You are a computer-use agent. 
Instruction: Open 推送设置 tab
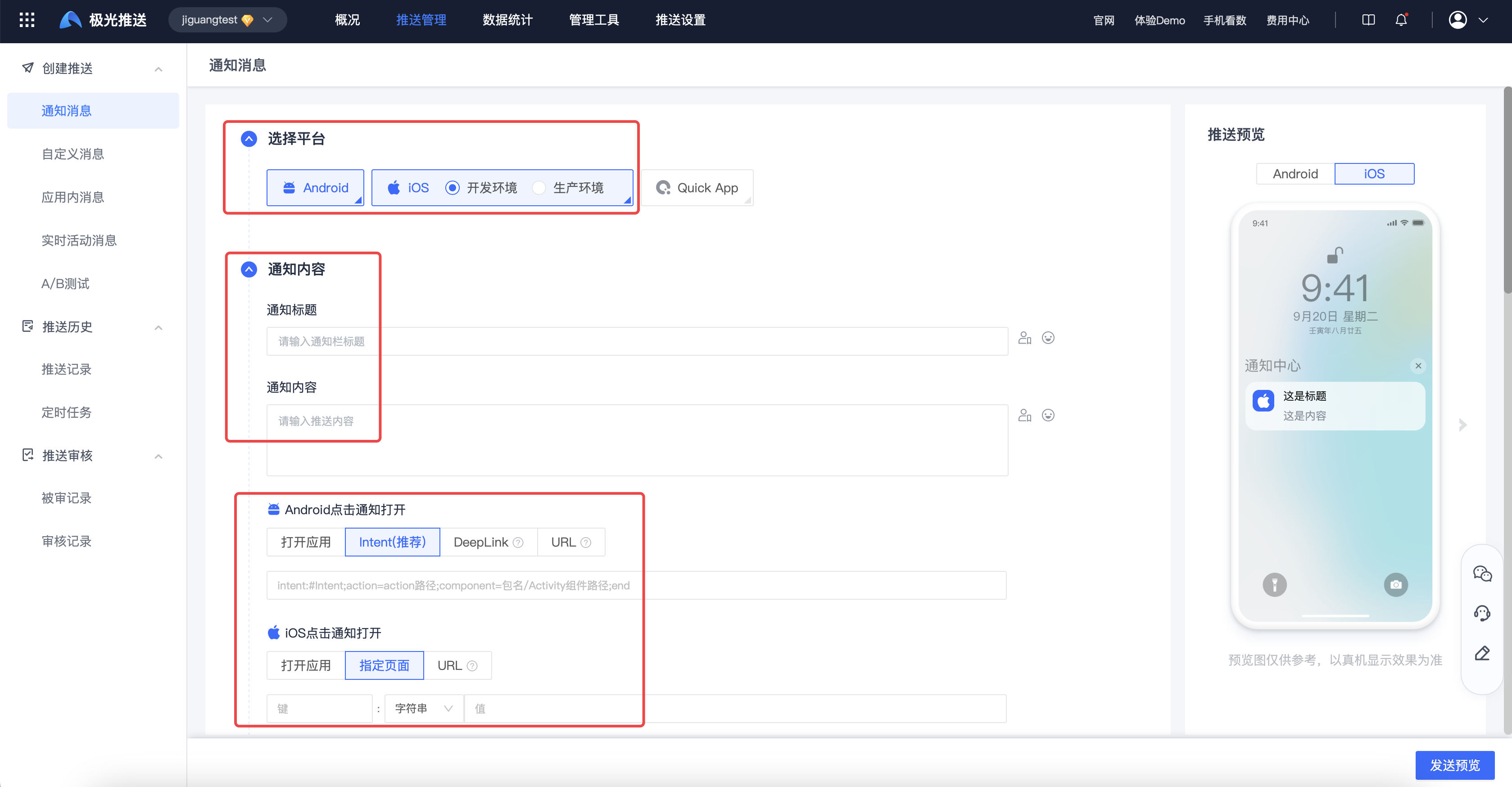click(x=680, y=20)
